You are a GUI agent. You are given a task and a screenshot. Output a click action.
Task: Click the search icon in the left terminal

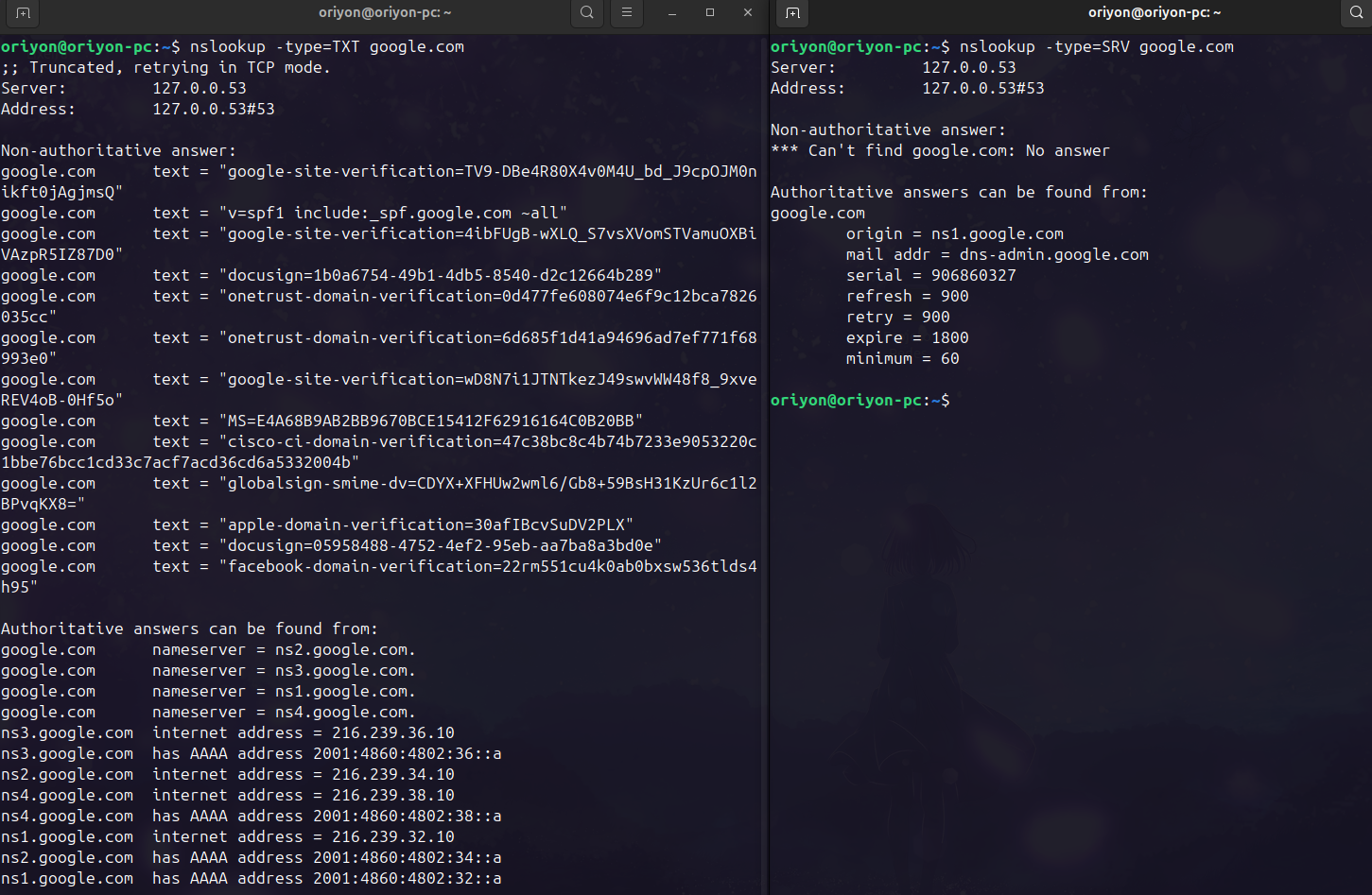[587, 13]
